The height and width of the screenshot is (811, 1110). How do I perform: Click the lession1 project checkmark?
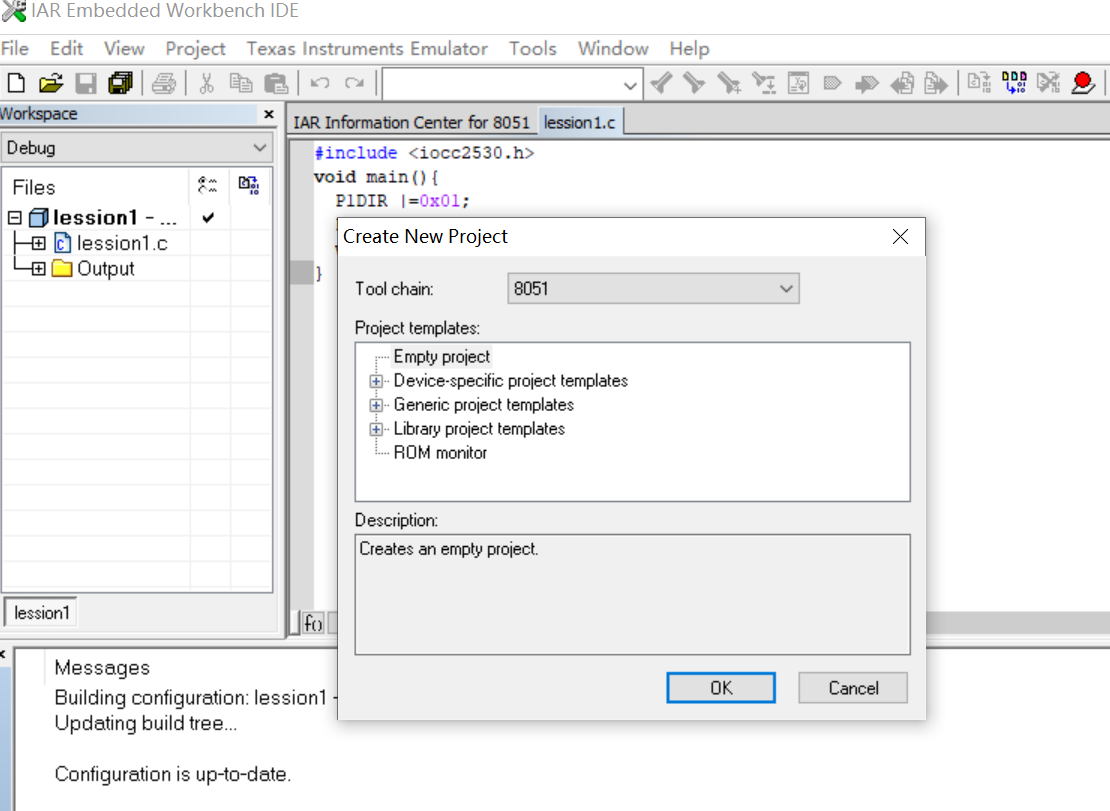coord(208,217)
